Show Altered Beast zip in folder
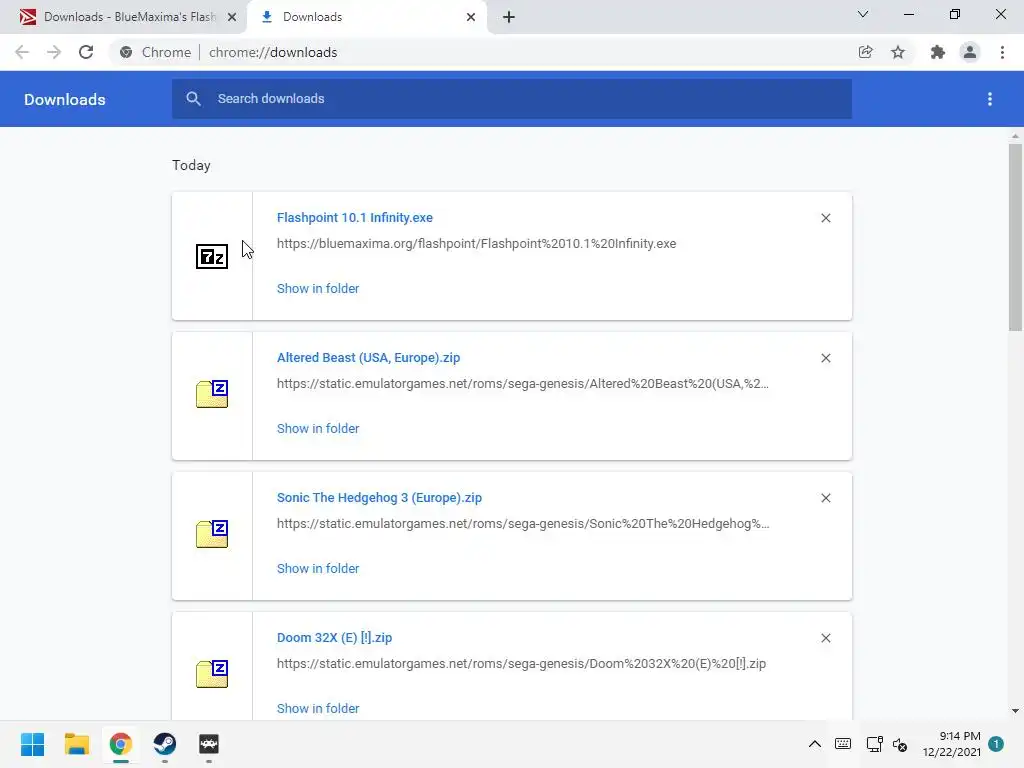 [x=318, y=428]
